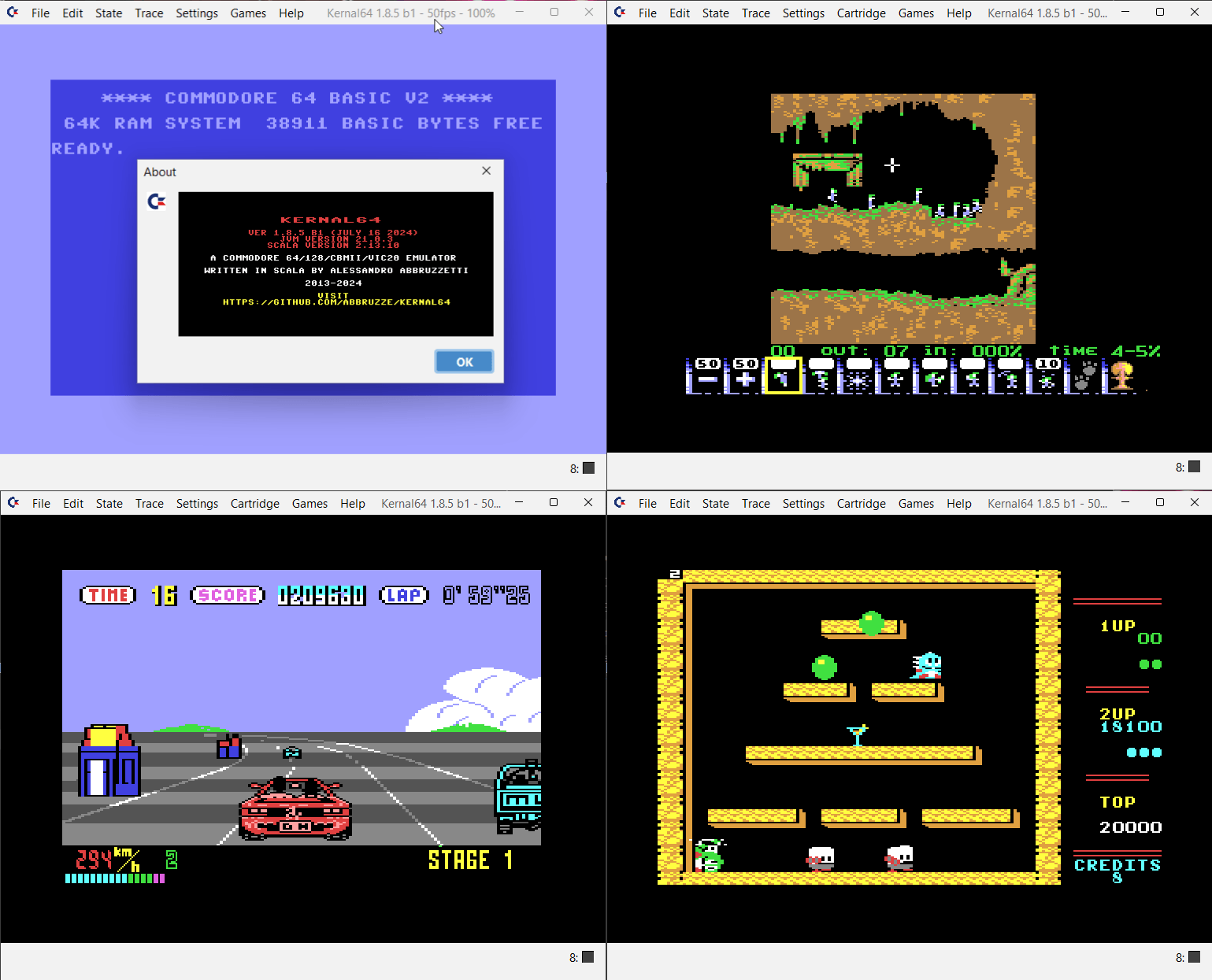Viewport: 1212px width, 980px height.
Task: Open Trace menu in the Lemmings window
Action: coord(756,13)
